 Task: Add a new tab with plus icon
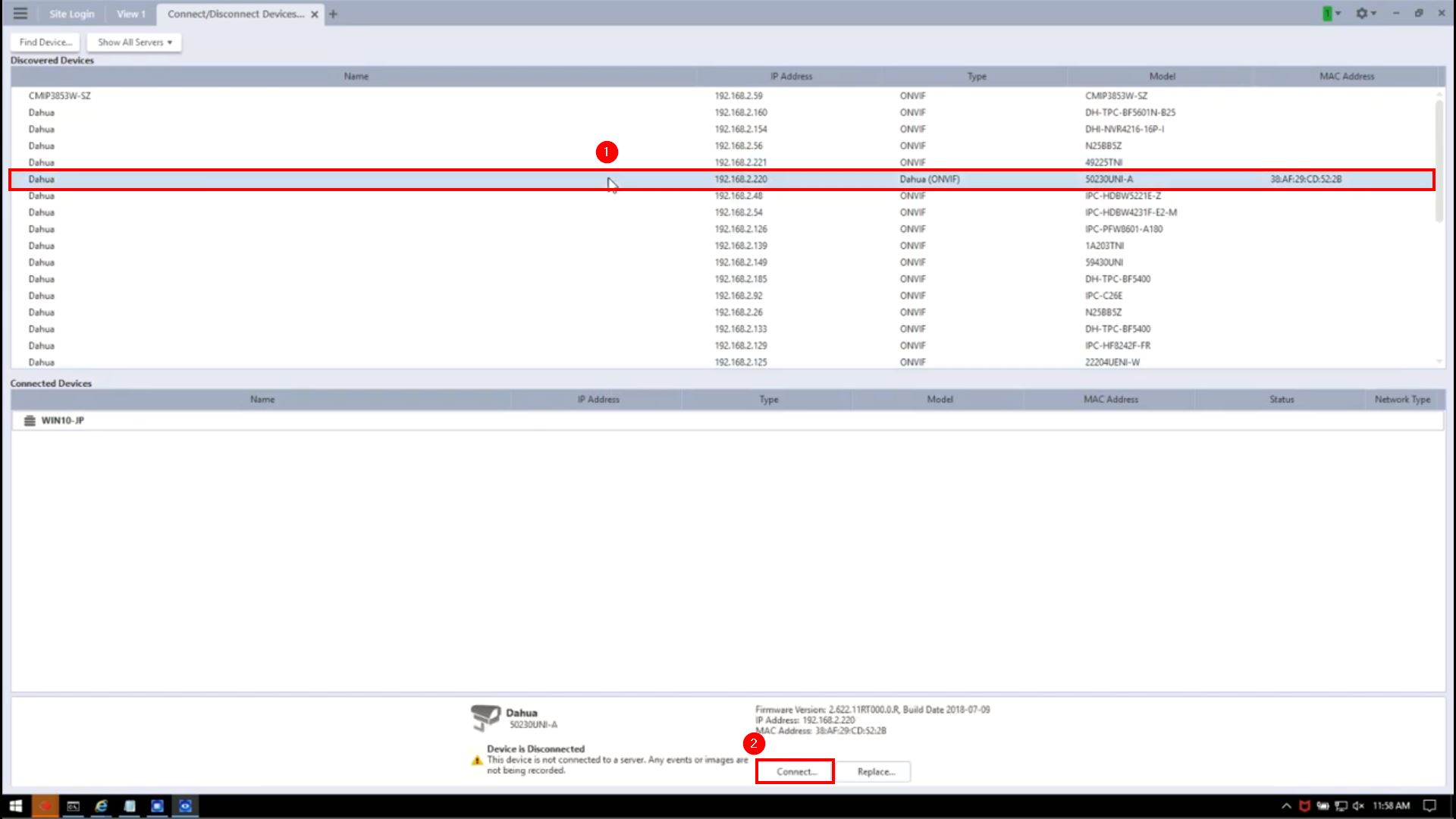pyautogui.click(x=333, y=14)
